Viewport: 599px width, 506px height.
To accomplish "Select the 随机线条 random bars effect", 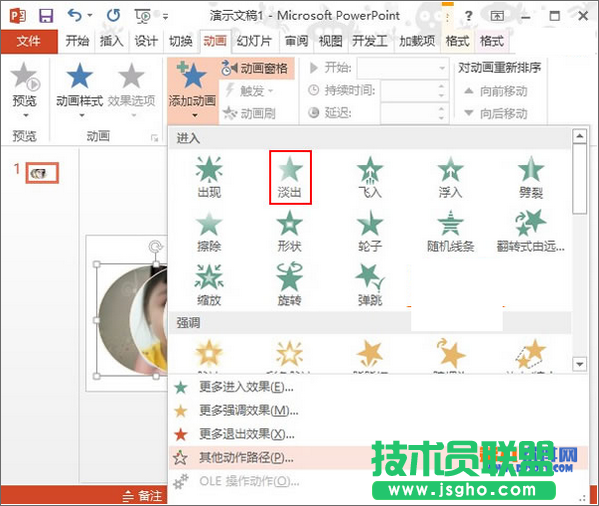I will pos(450,231).
